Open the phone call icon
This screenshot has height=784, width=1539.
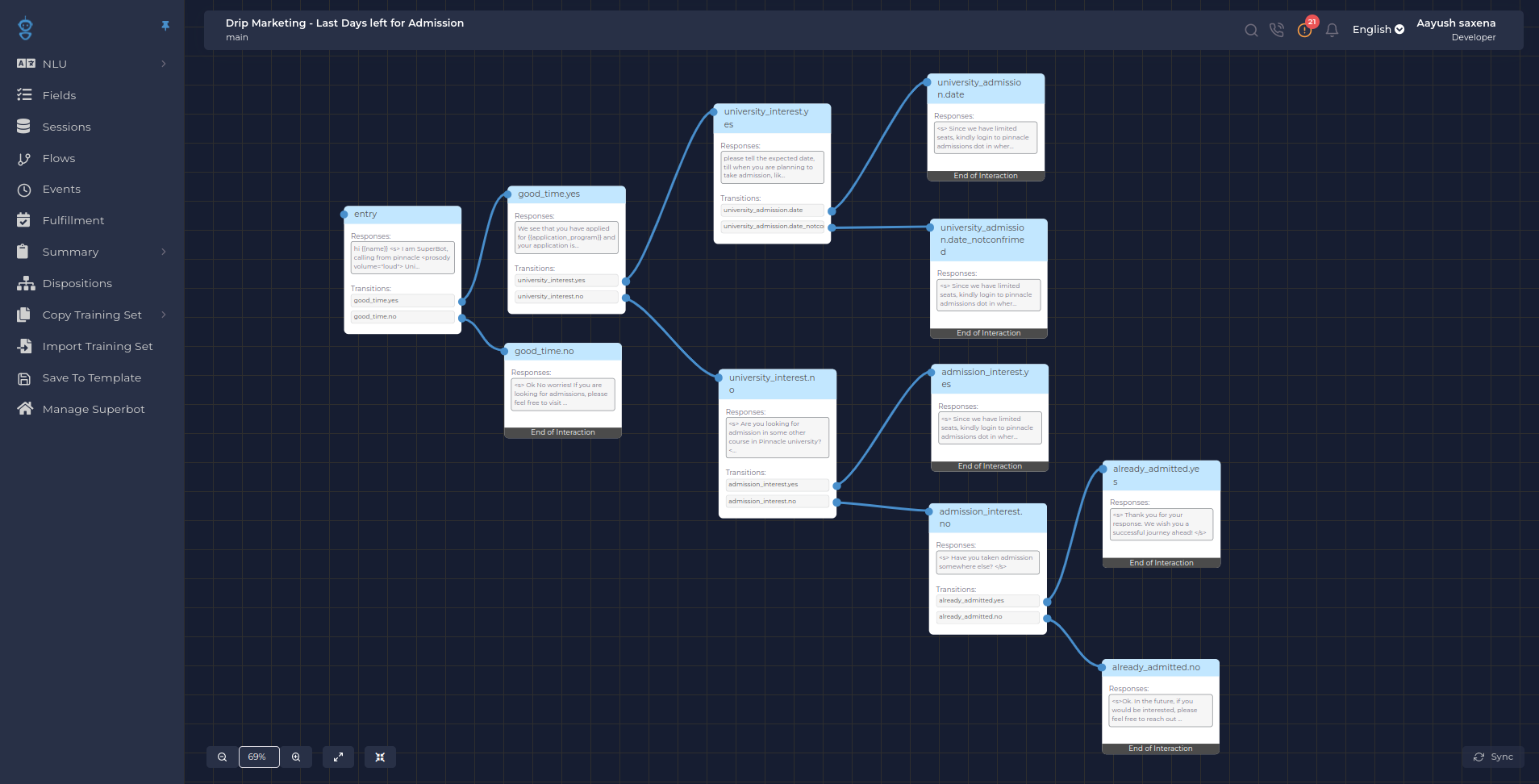tap(1277, 31)
